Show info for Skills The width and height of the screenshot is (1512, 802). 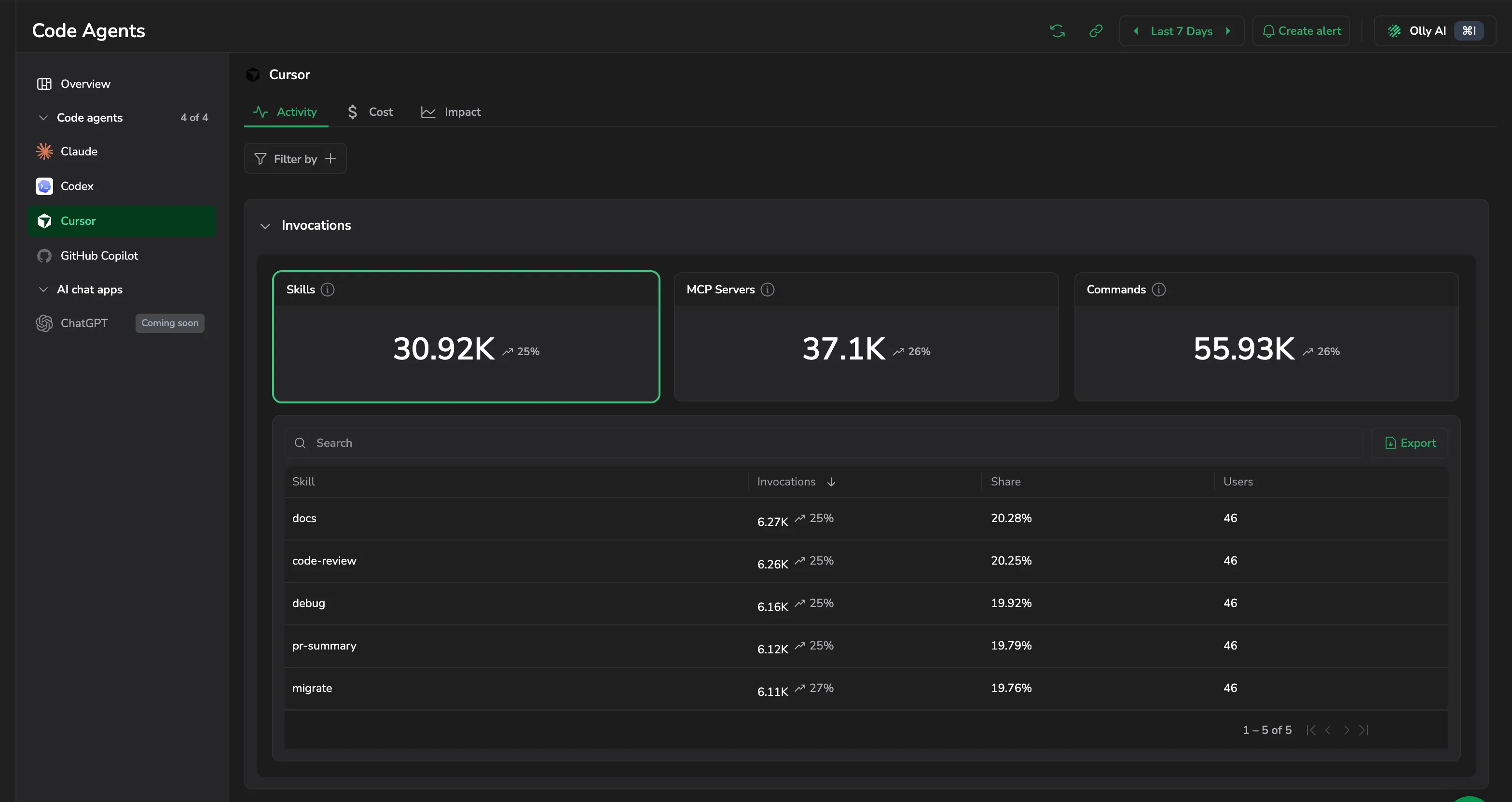(x=328, y=290)
